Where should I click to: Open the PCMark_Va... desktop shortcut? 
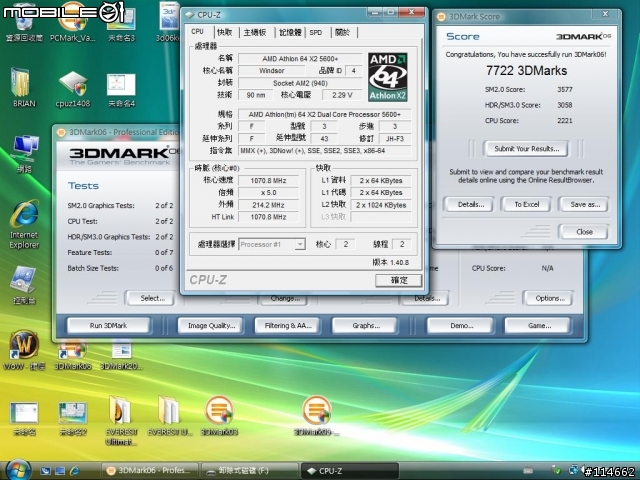click(73, 22)
